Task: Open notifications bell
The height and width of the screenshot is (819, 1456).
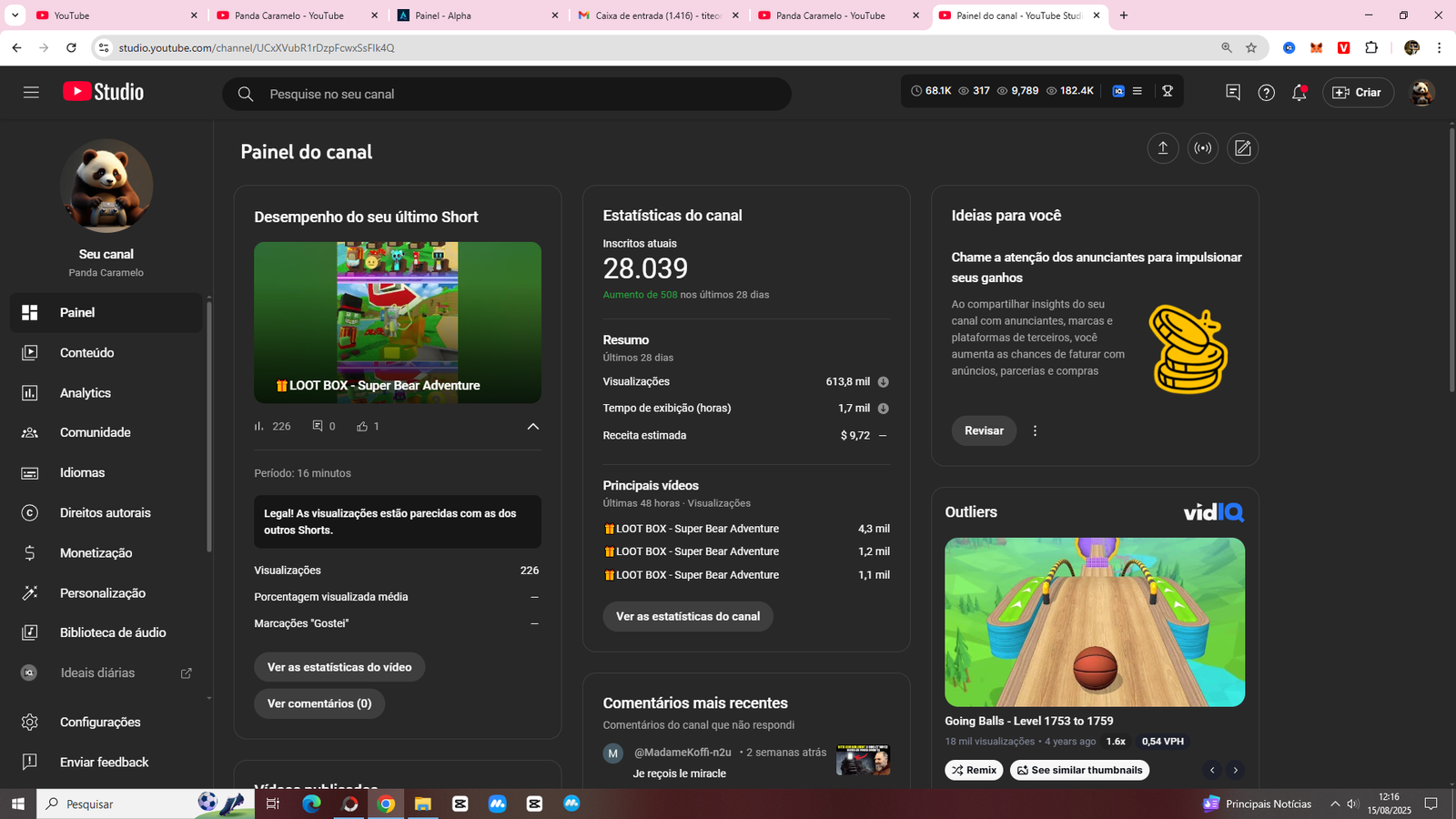Action: coord(1299,92)
